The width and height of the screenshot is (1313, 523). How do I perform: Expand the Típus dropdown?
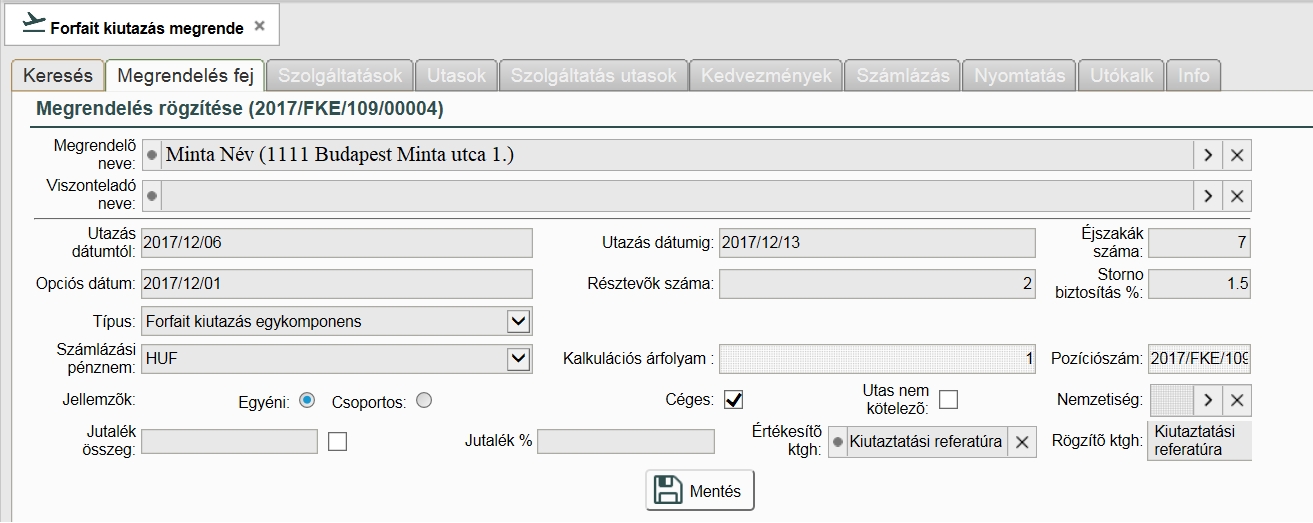tap(518, 321)
